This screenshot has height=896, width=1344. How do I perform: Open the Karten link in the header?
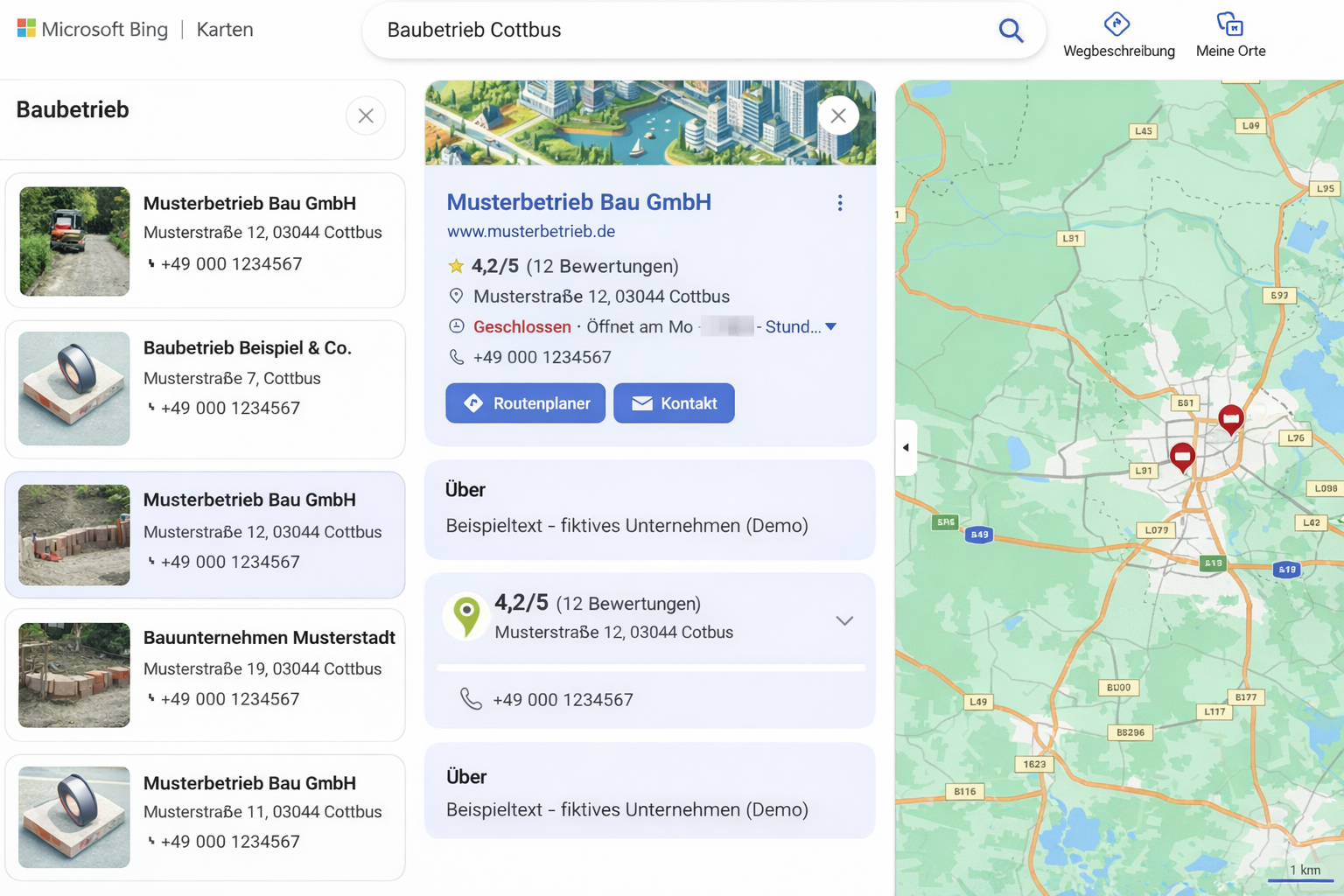[x=225, y=30]
